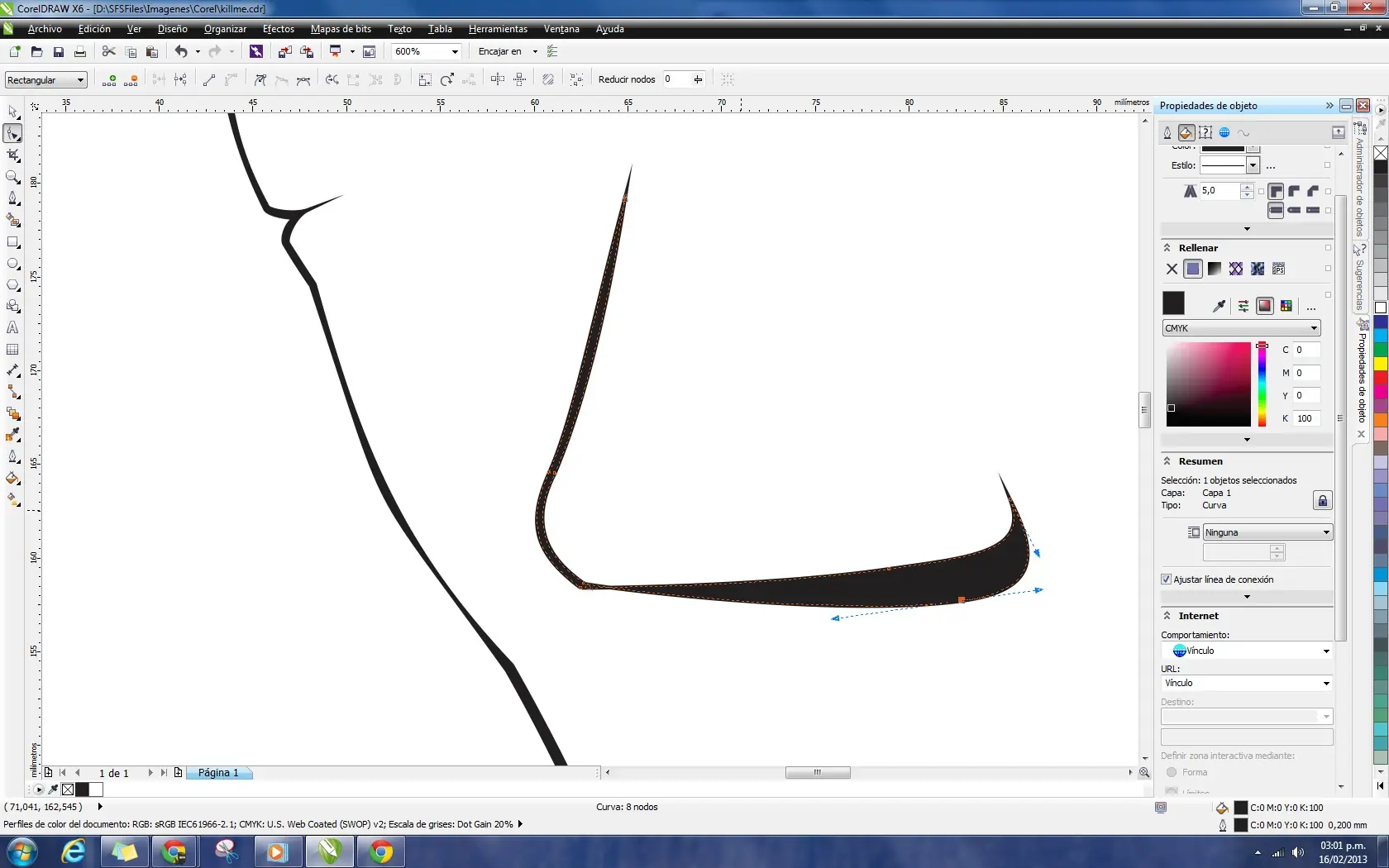Open the URL Vínculo dropdown
The width and height of the screenshot is (1389, 868).
pos(1247,683)
